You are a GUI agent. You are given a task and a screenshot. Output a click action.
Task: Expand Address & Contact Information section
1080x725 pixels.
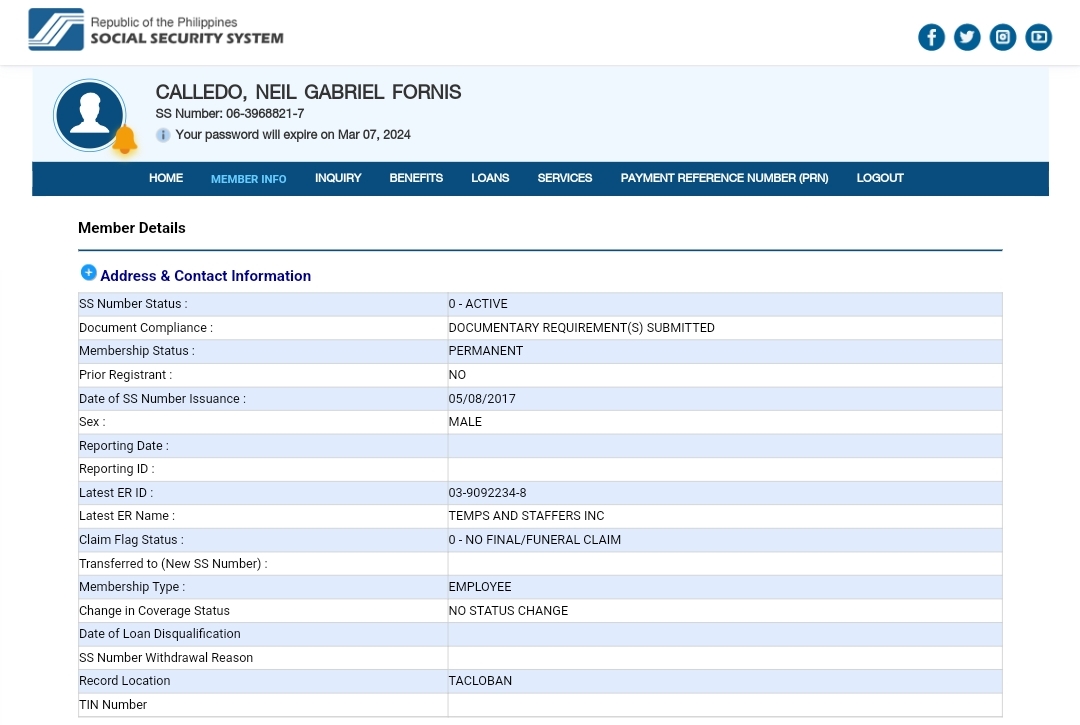tap(88, 273)
